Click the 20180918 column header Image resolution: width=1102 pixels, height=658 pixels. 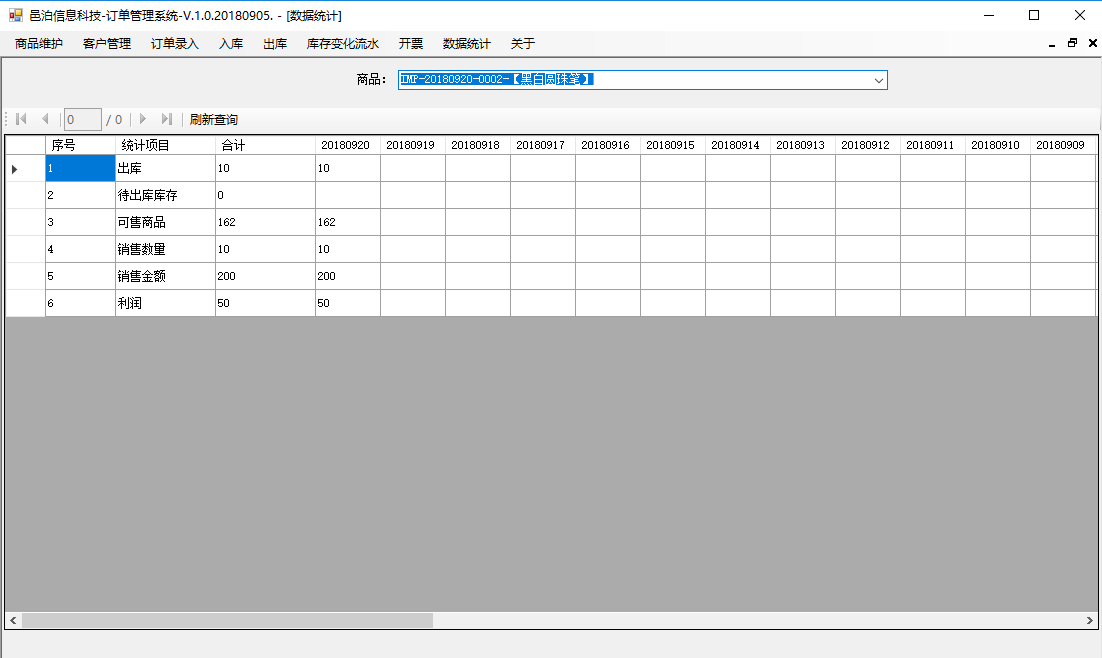point(477,145)
